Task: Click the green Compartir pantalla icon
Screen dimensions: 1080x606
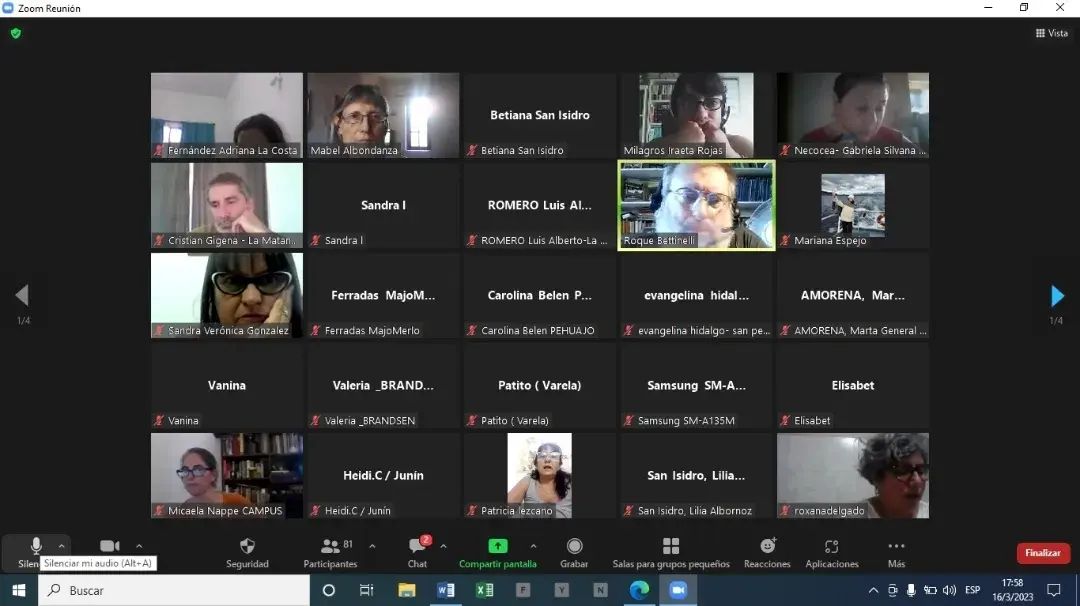Action: [497, 546]
